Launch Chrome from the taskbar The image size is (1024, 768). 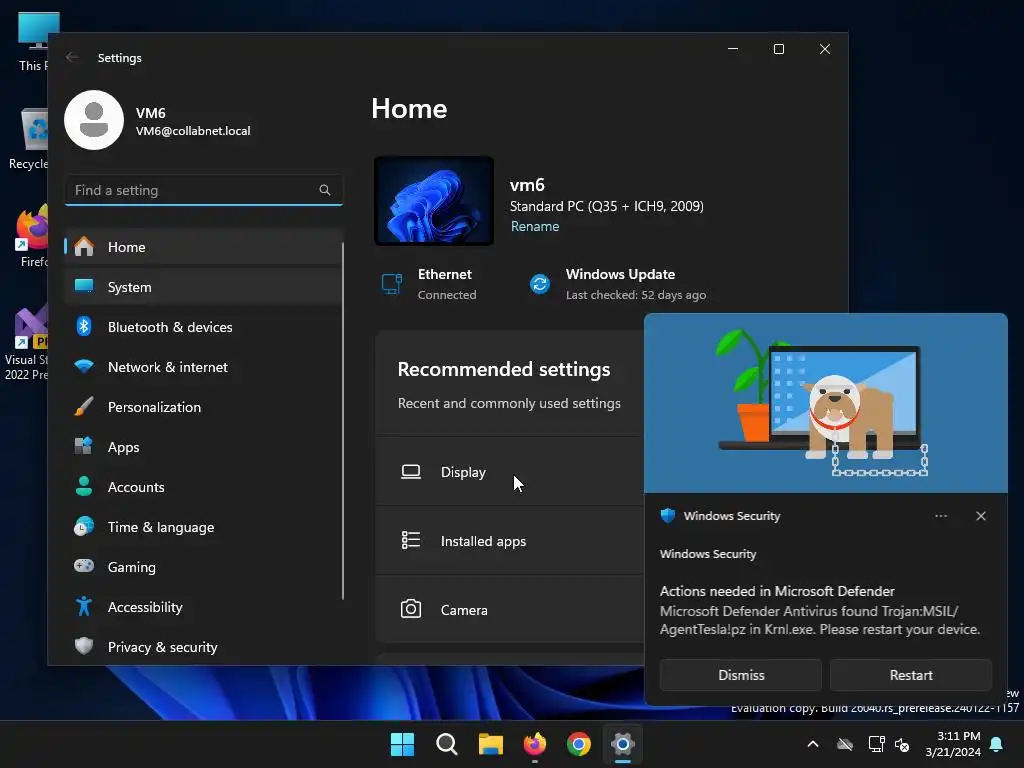[x=579, y=744]
